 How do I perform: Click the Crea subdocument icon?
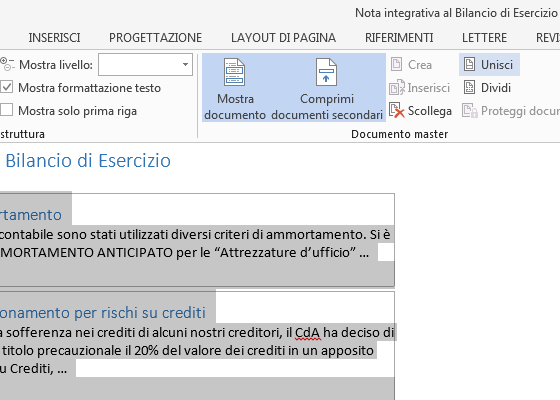point(396,65)
